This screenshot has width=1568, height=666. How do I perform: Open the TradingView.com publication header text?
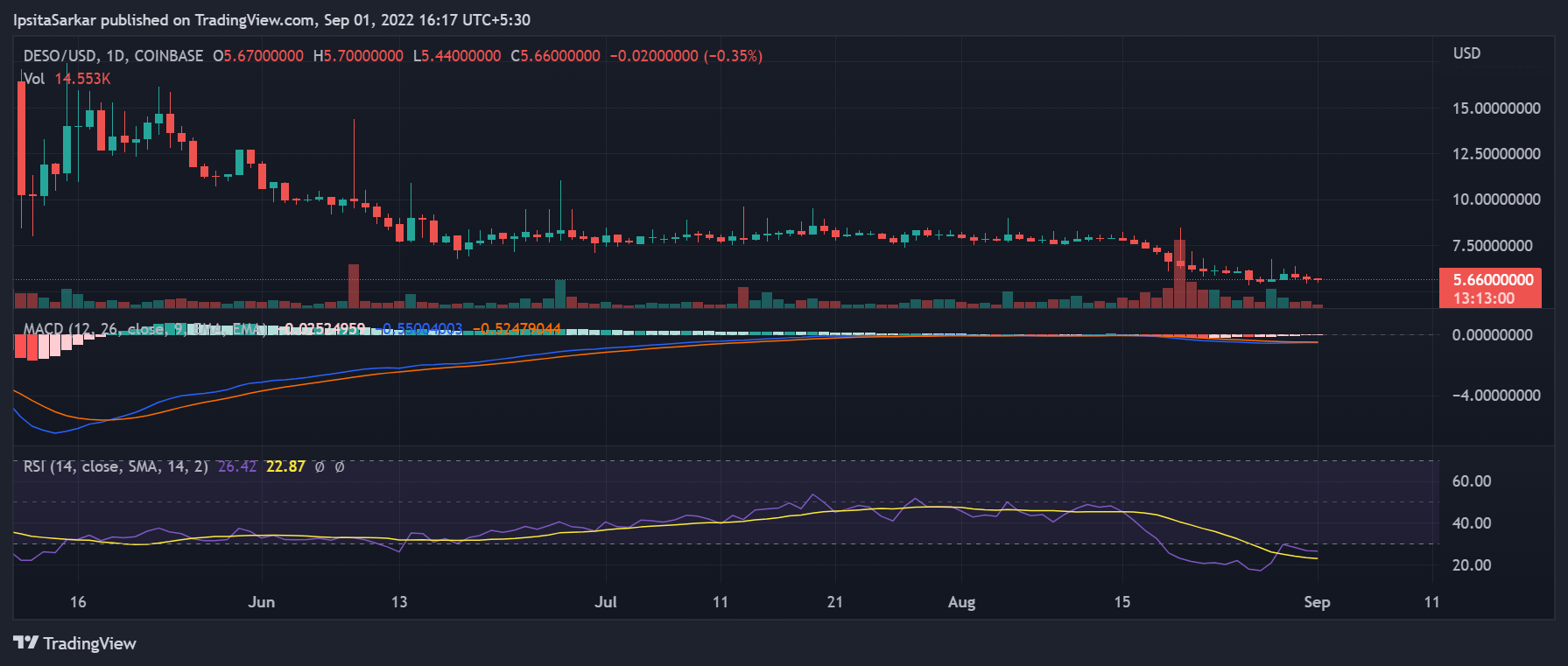point(271,19)
